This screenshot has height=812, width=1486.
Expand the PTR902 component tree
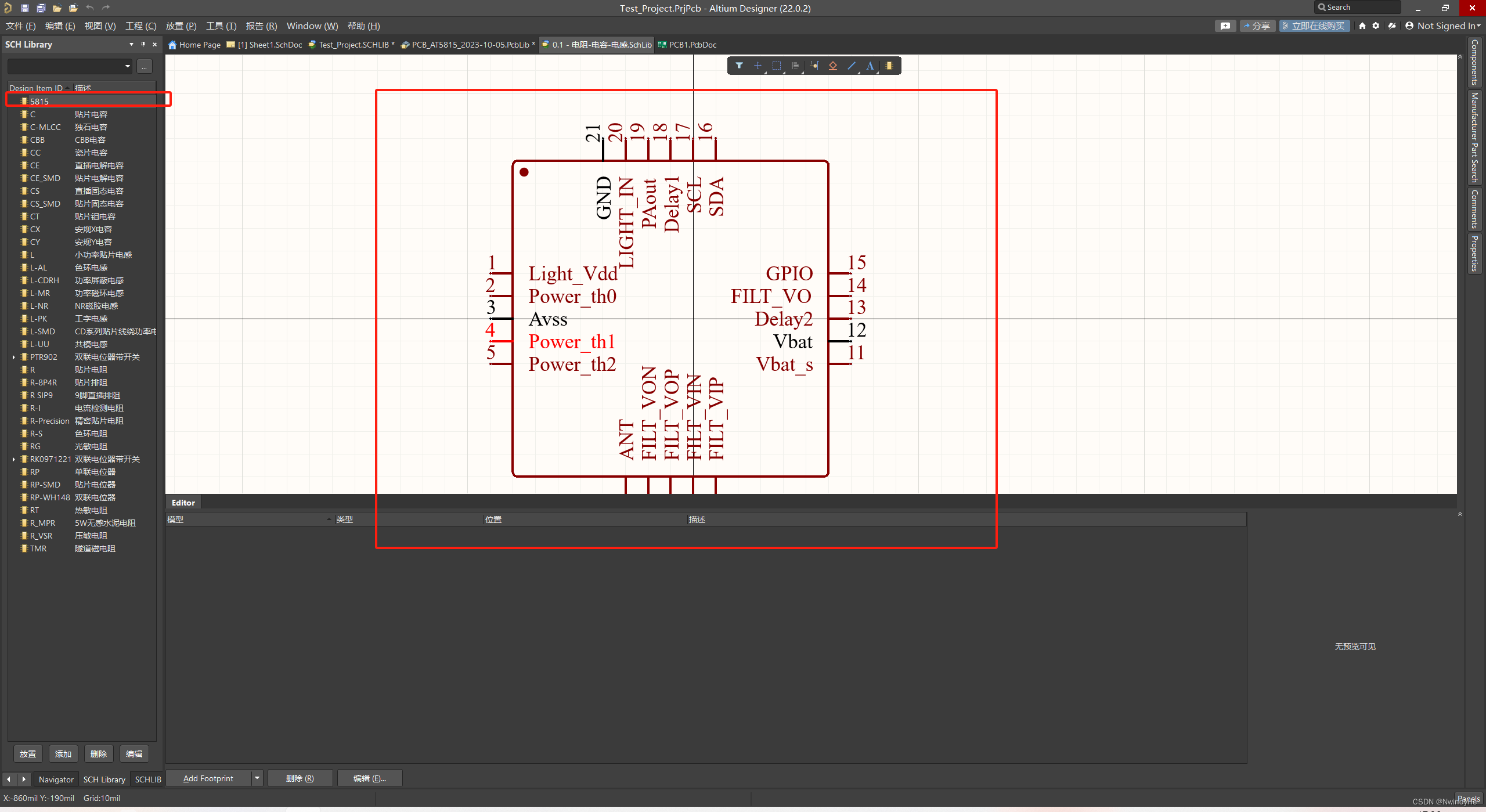click(13, 357)
